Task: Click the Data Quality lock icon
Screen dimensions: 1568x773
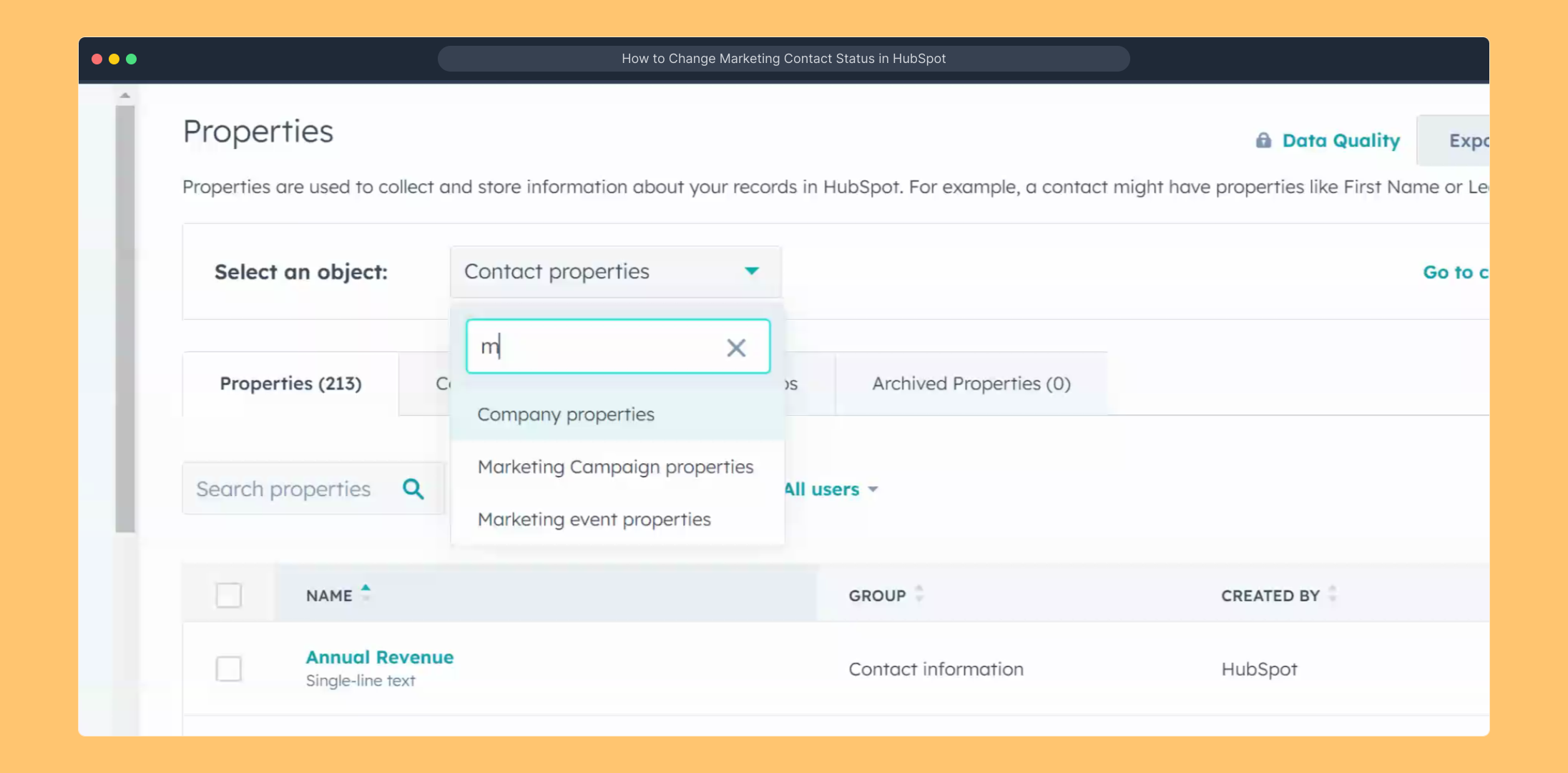Action: click(1263, 140)
